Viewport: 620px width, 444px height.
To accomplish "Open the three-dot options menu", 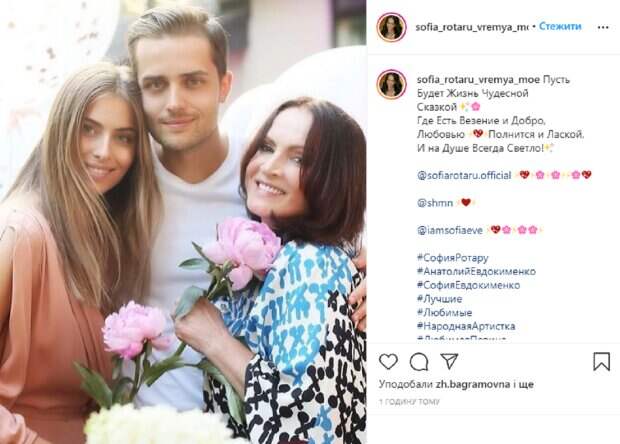I will (x=603, y=27).
